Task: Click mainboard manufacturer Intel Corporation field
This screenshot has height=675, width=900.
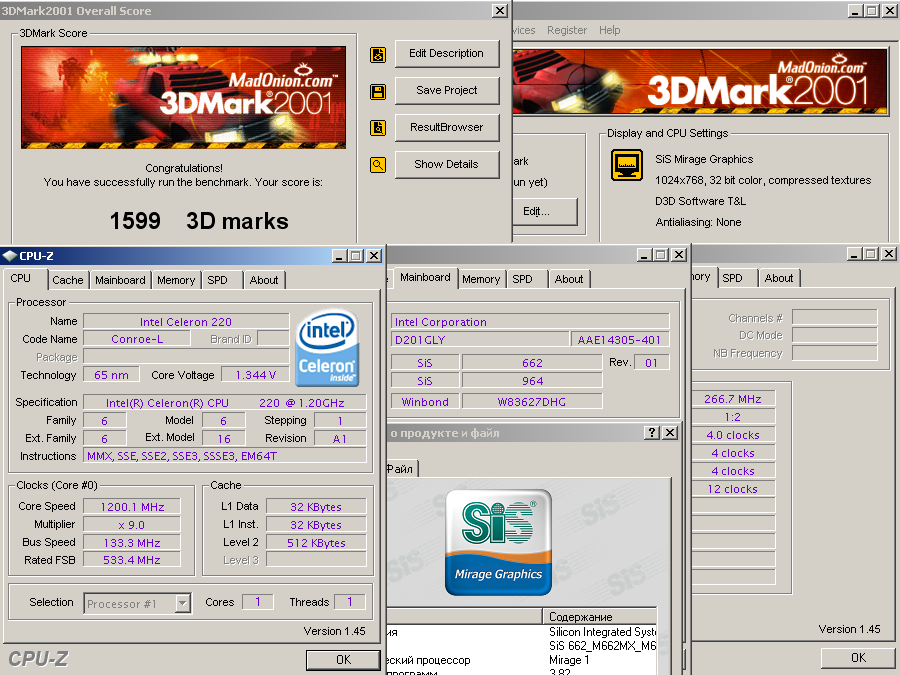Action: pos(530,321)
